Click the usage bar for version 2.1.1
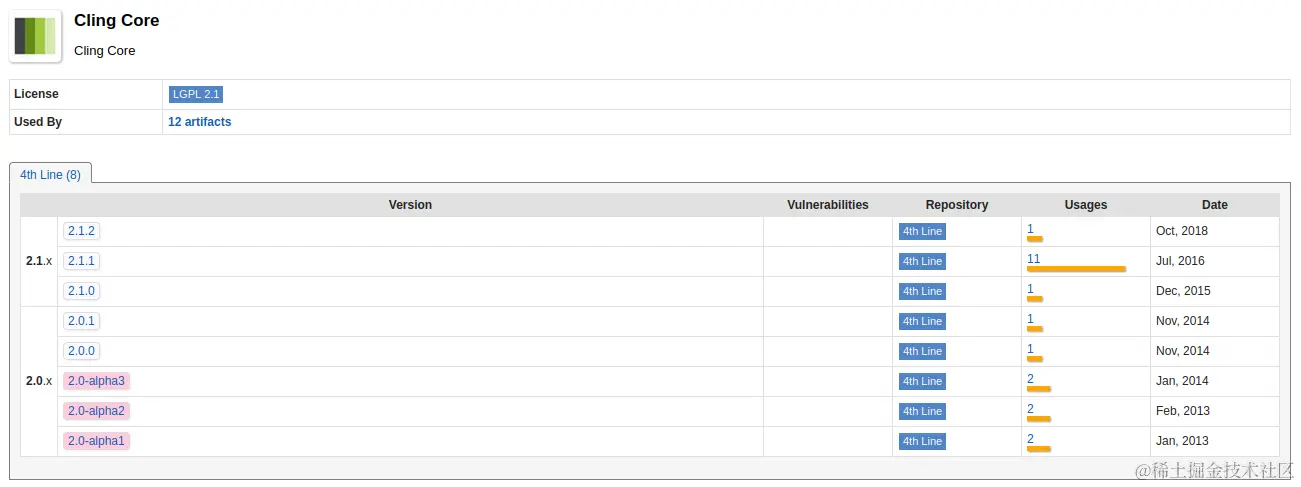 1076,269
